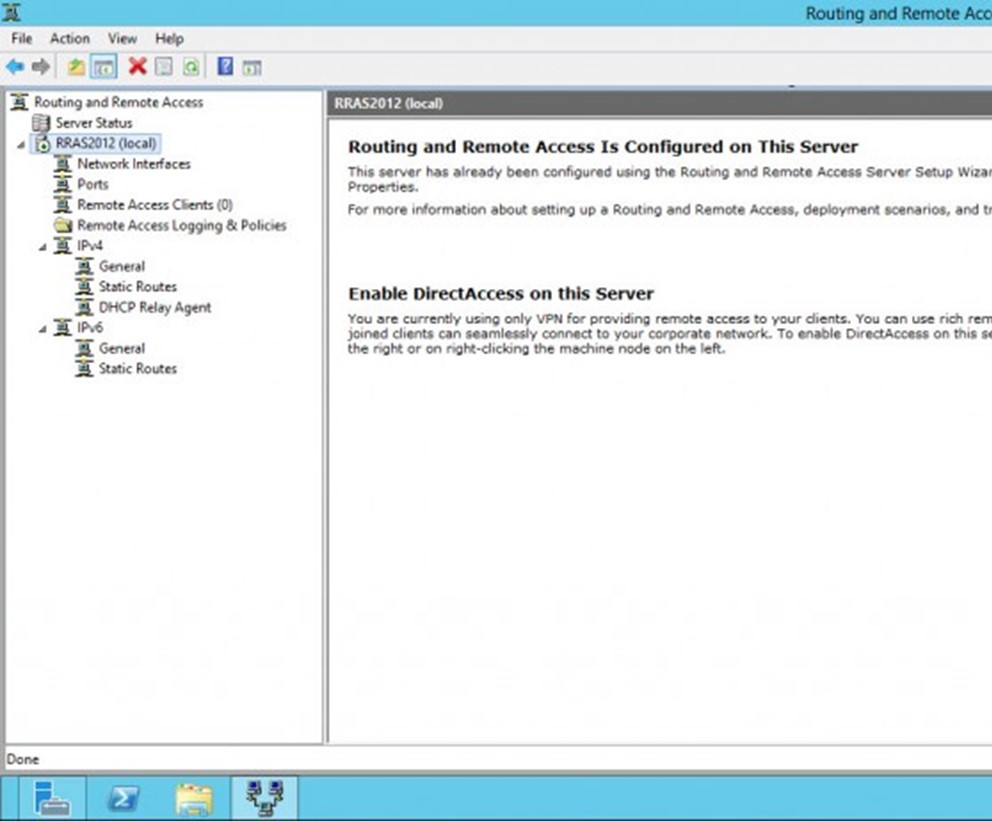The width and height of the screenshot is (992, 821).
Task: Go back using the blue Back arrow
Action: click(x=15, y=66)
